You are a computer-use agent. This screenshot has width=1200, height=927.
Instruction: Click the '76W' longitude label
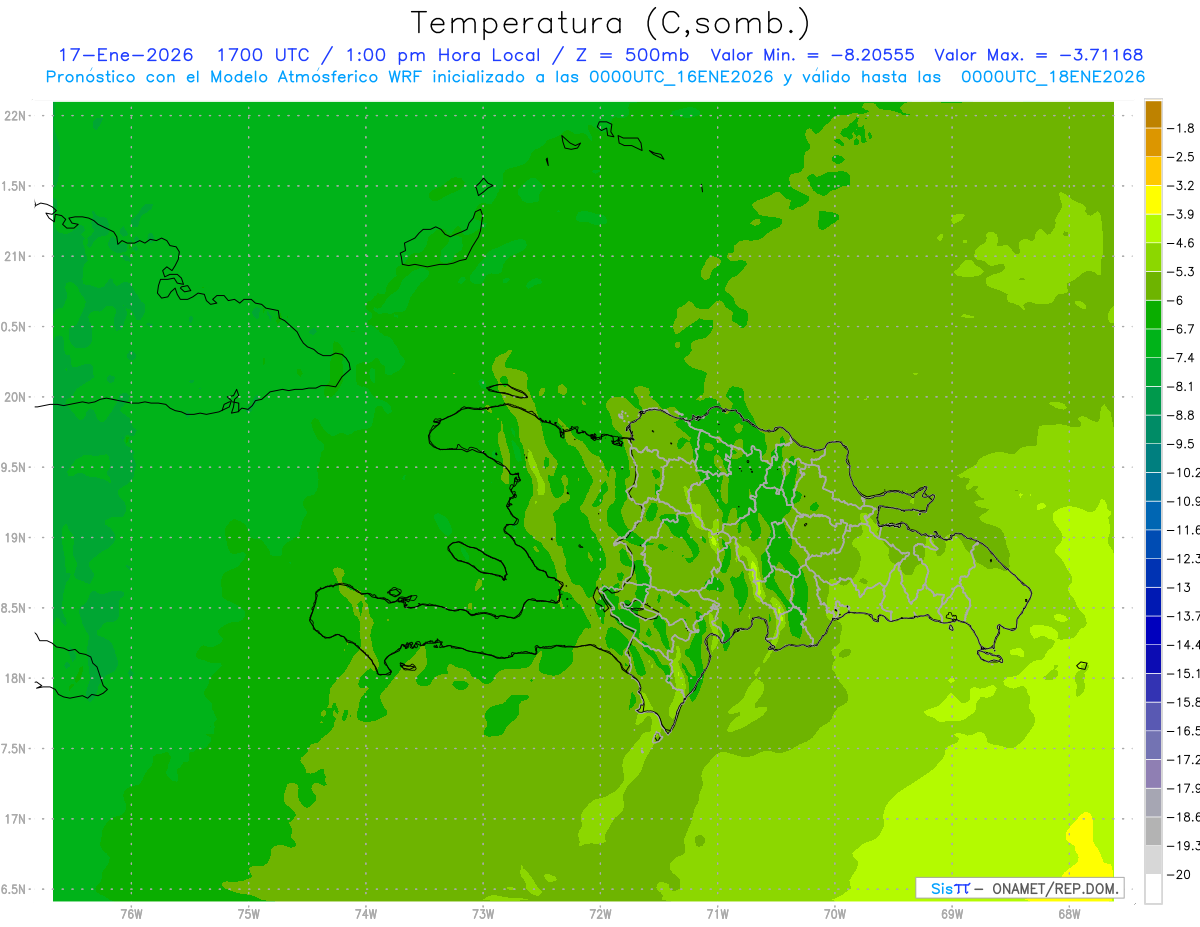(x=131, y=914)
